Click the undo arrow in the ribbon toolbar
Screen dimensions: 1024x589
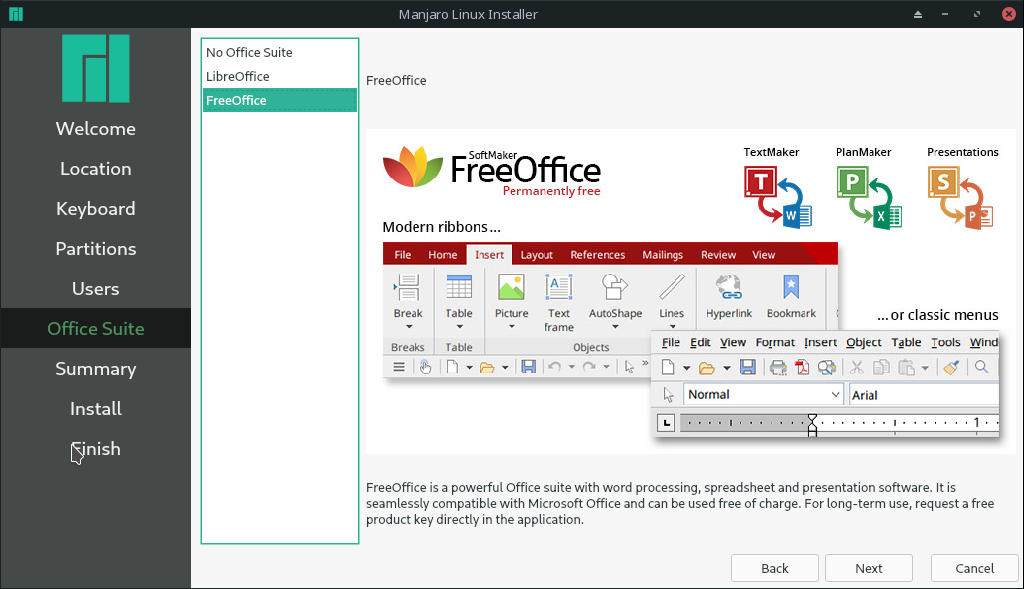click(554, 367)
